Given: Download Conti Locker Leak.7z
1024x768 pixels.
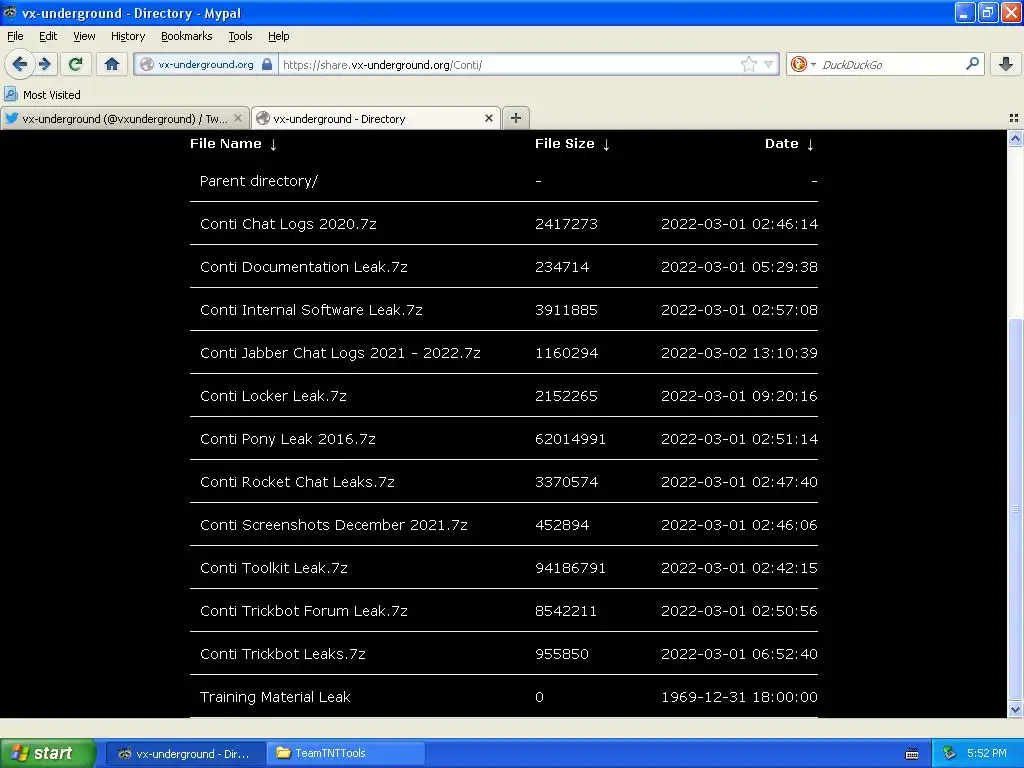Looking at the screenshot, I should [x=273, y=396].
